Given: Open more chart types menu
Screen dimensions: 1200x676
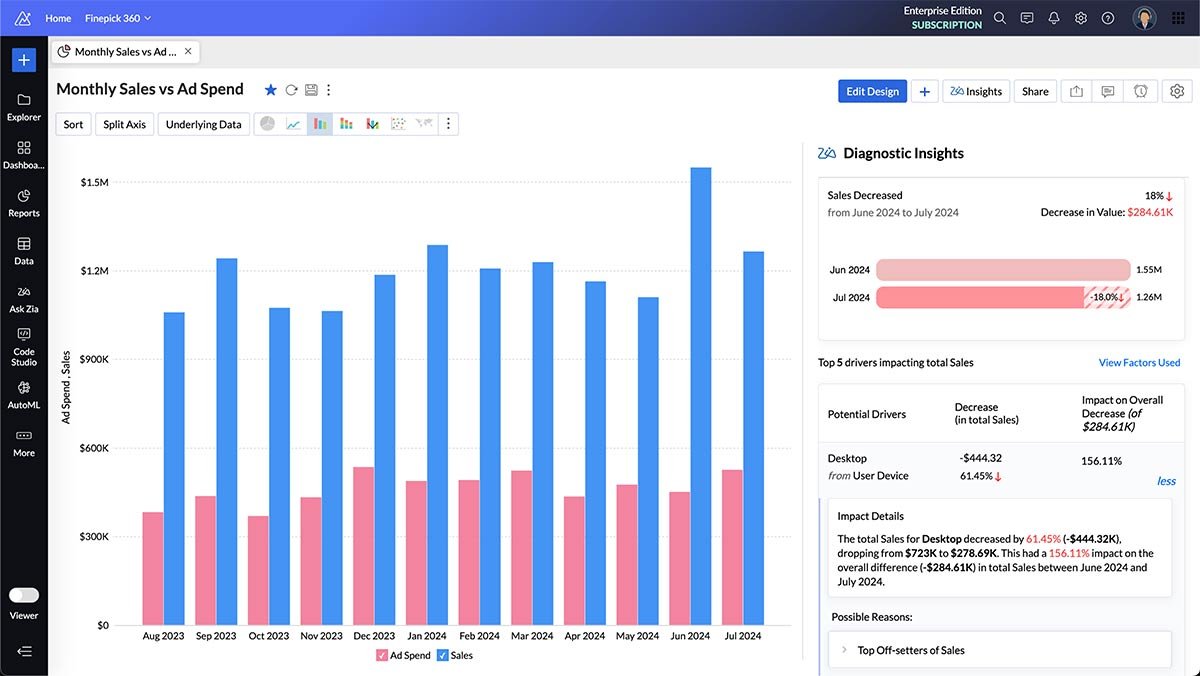Looking at the screenshot, I should coord(448,124).
